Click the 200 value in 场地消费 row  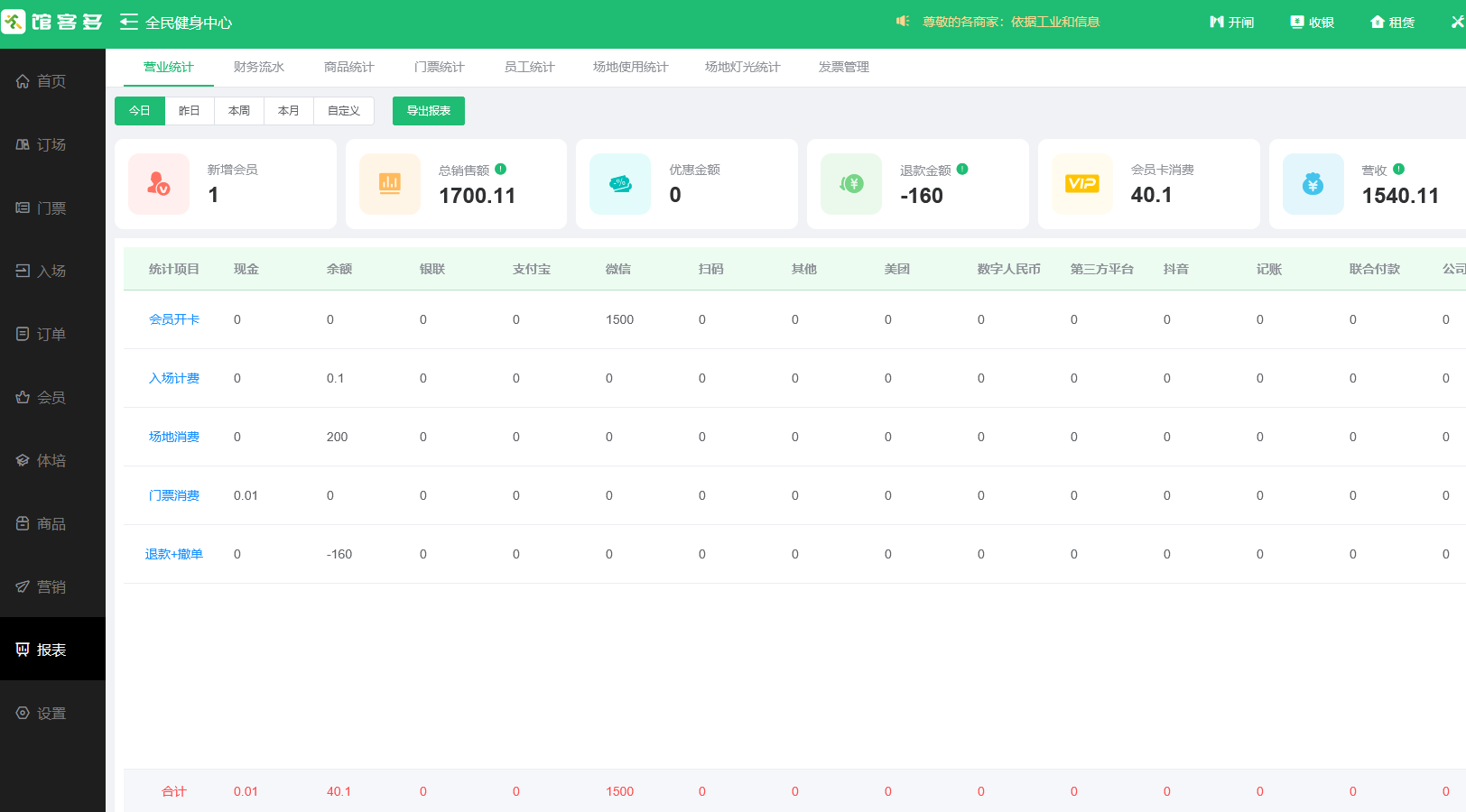(x=338, y=437)
